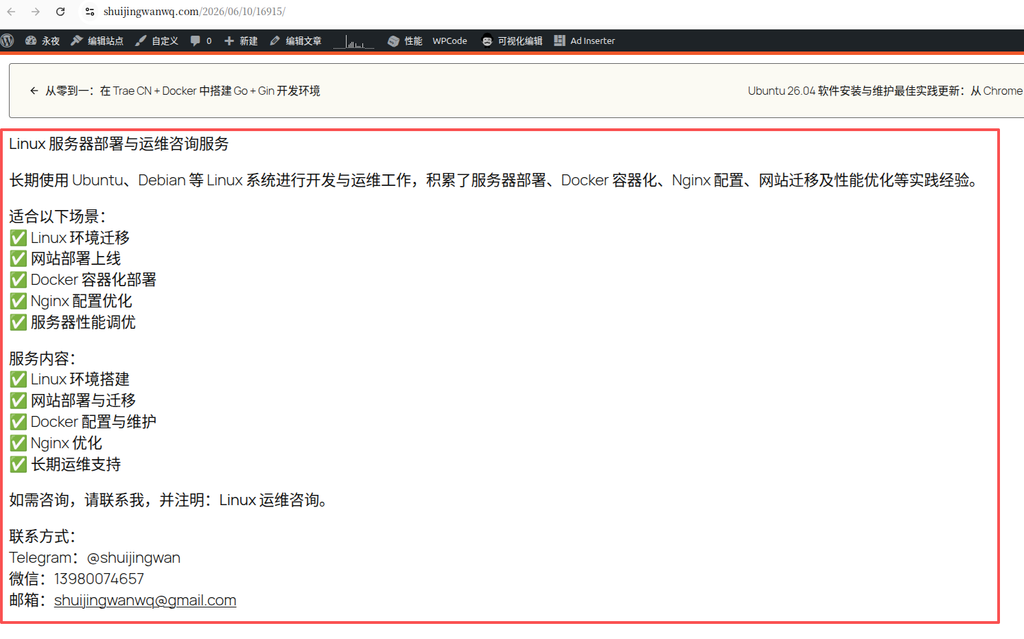1024x639 pixels.
Task: Click the sentence 如需咨询,请联系我
Action: 169,500
